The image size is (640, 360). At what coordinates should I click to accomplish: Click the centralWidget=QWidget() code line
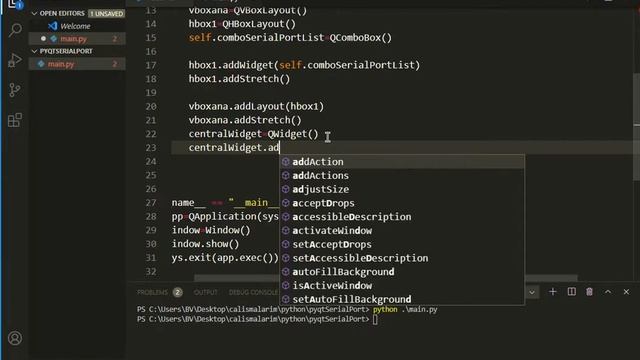pos(253,134)
